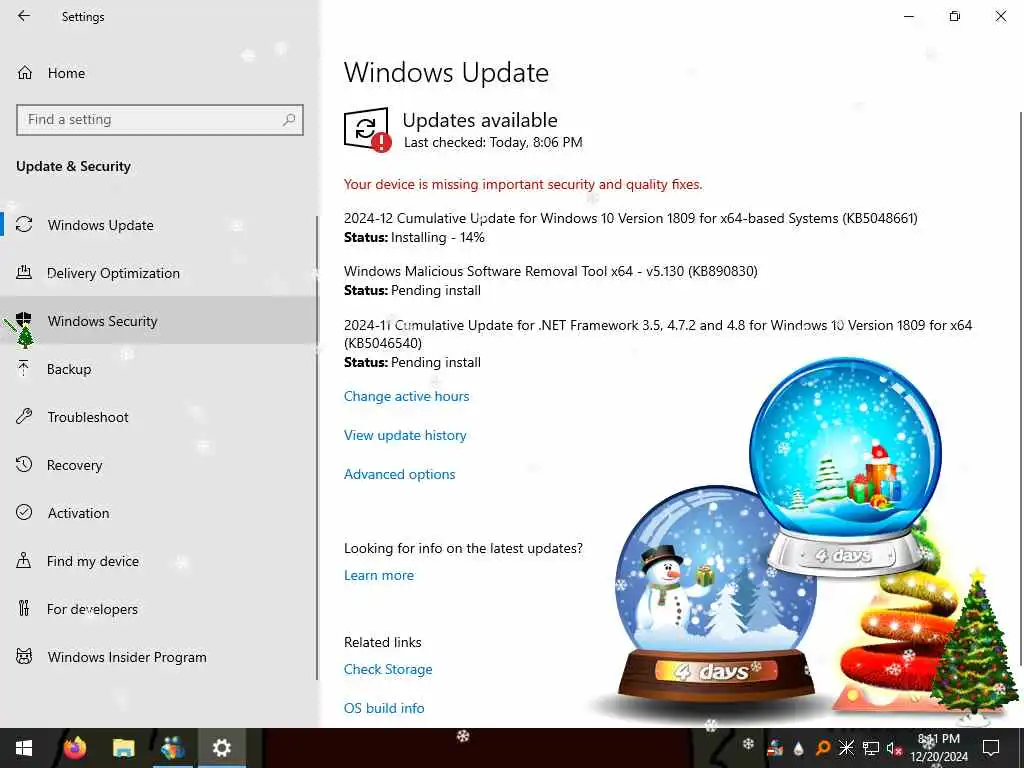The width and height of the screenshot is (1024, 768).
Task: Open Advanced options link
Action: [400, 474]
